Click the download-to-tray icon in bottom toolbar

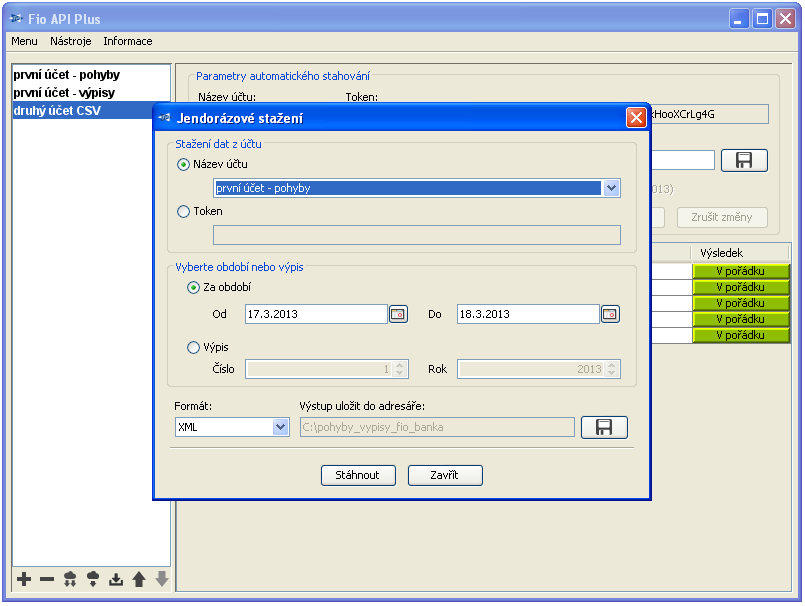(x=116, y=579)
